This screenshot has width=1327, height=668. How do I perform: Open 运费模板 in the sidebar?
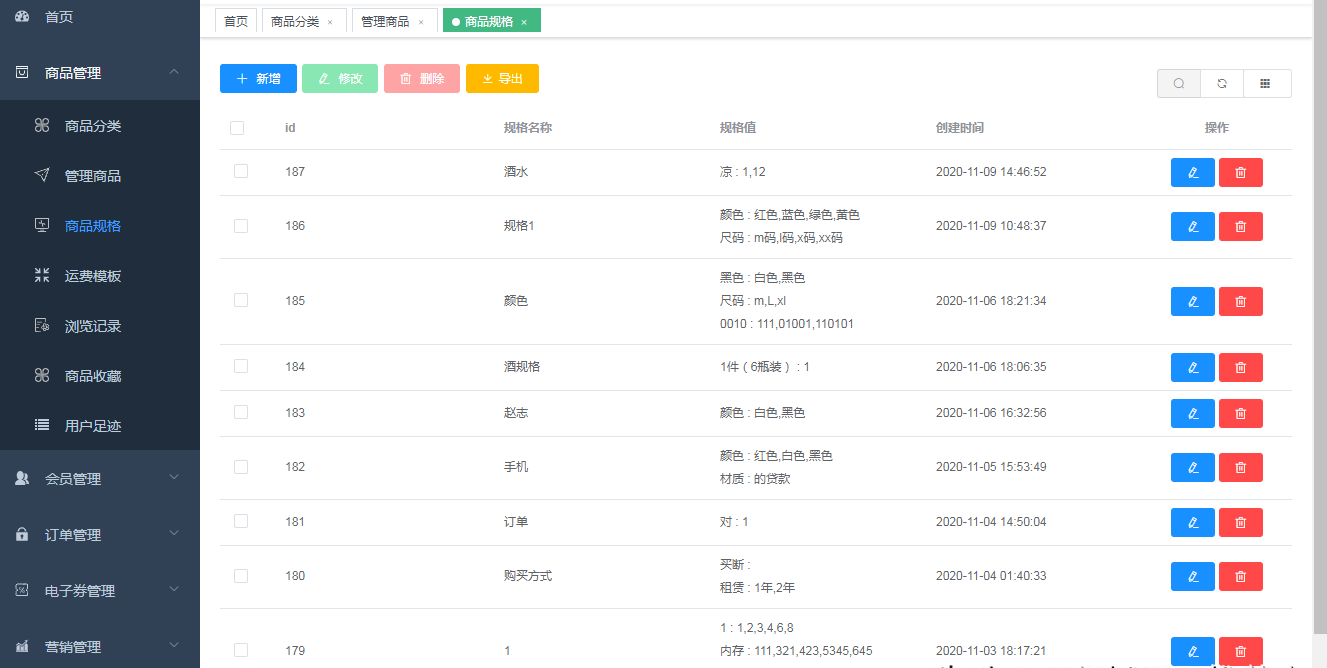pyautogui.click(x=93, y=276)
